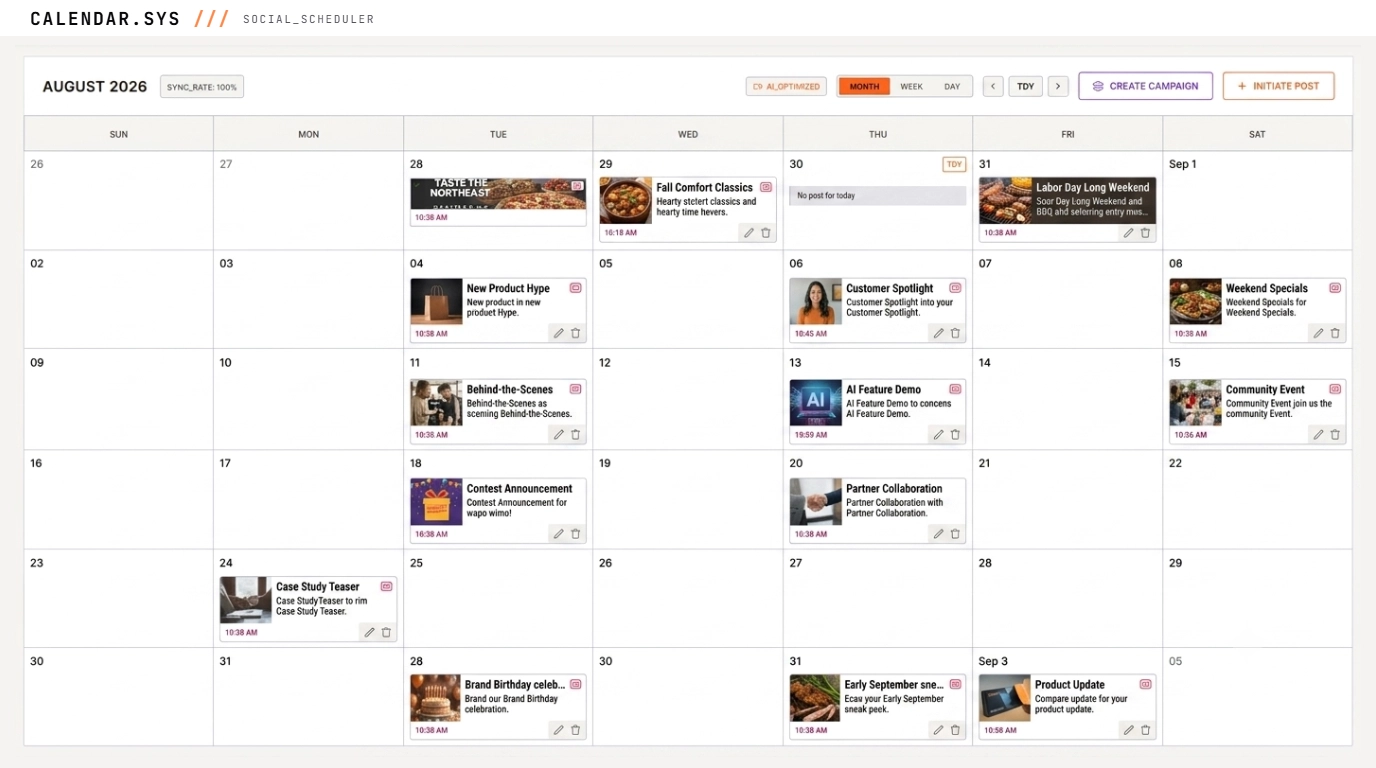Edit the Fall Comfort Classics post
Viewport: 1376px width, 768px height.
pyautogui.click(x=748, y=233)
